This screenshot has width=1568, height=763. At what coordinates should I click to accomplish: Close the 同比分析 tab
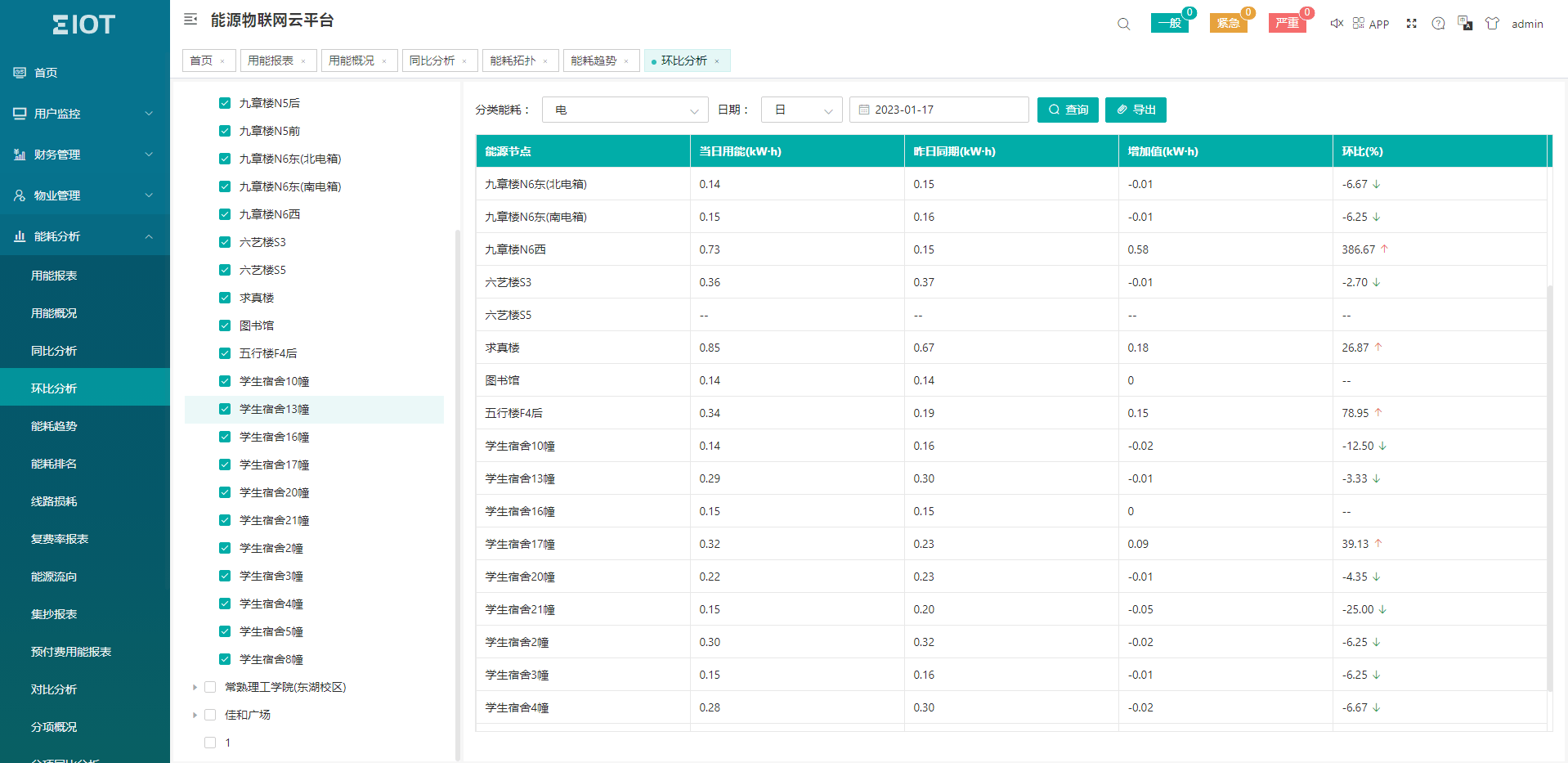point(464,61)
